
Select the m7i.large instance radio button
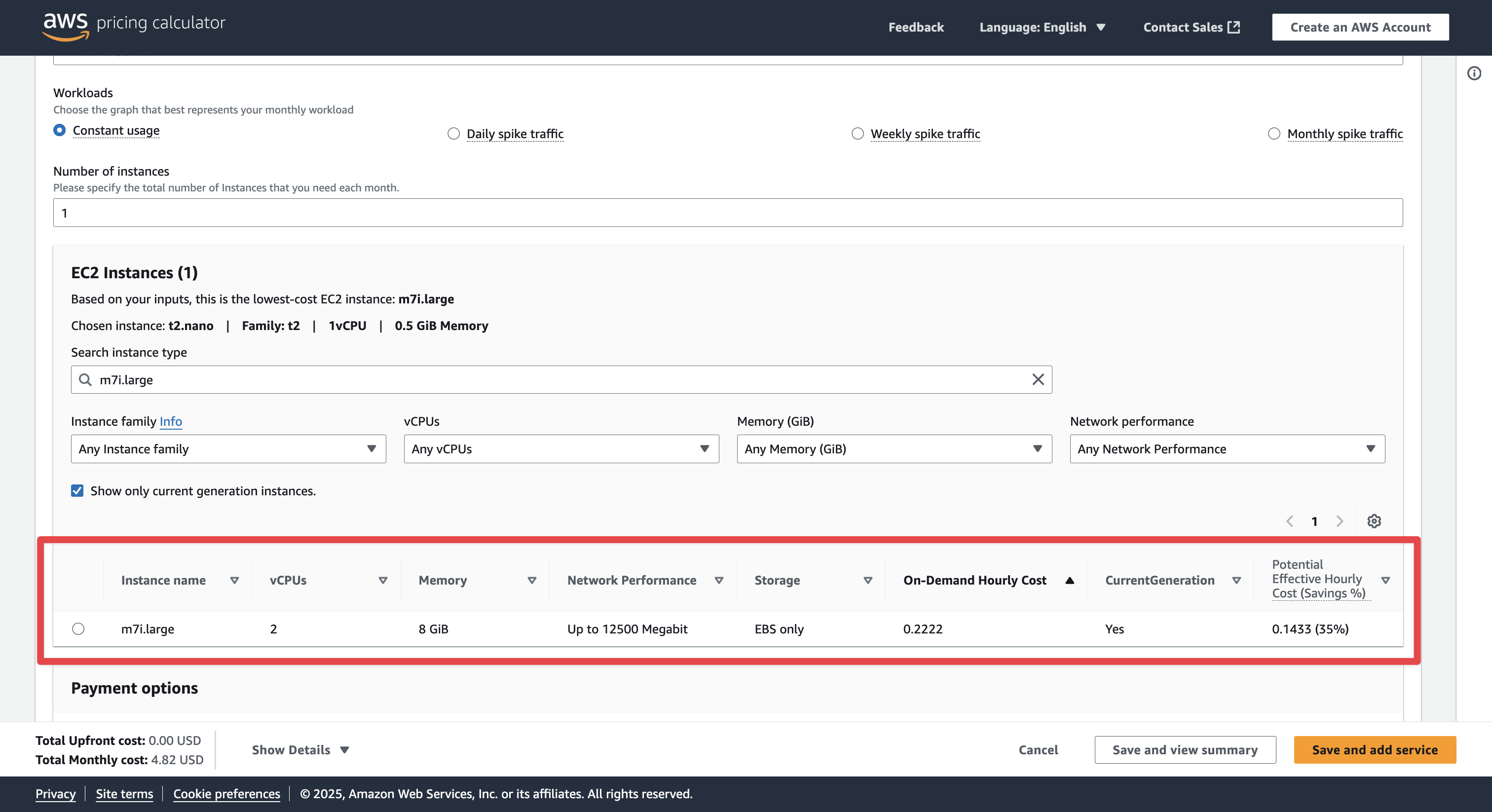78,628
